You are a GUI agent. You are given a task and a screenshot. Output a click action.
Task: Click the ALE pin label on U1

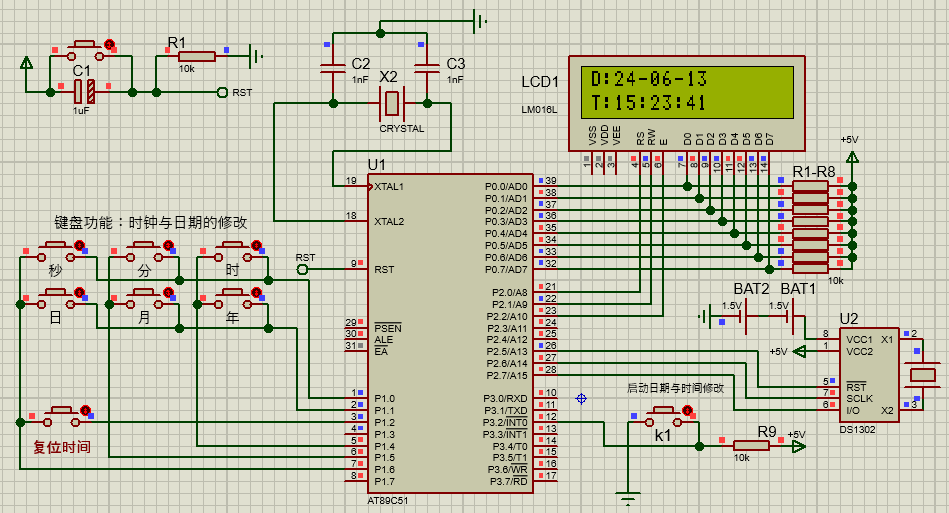[384, 339]
